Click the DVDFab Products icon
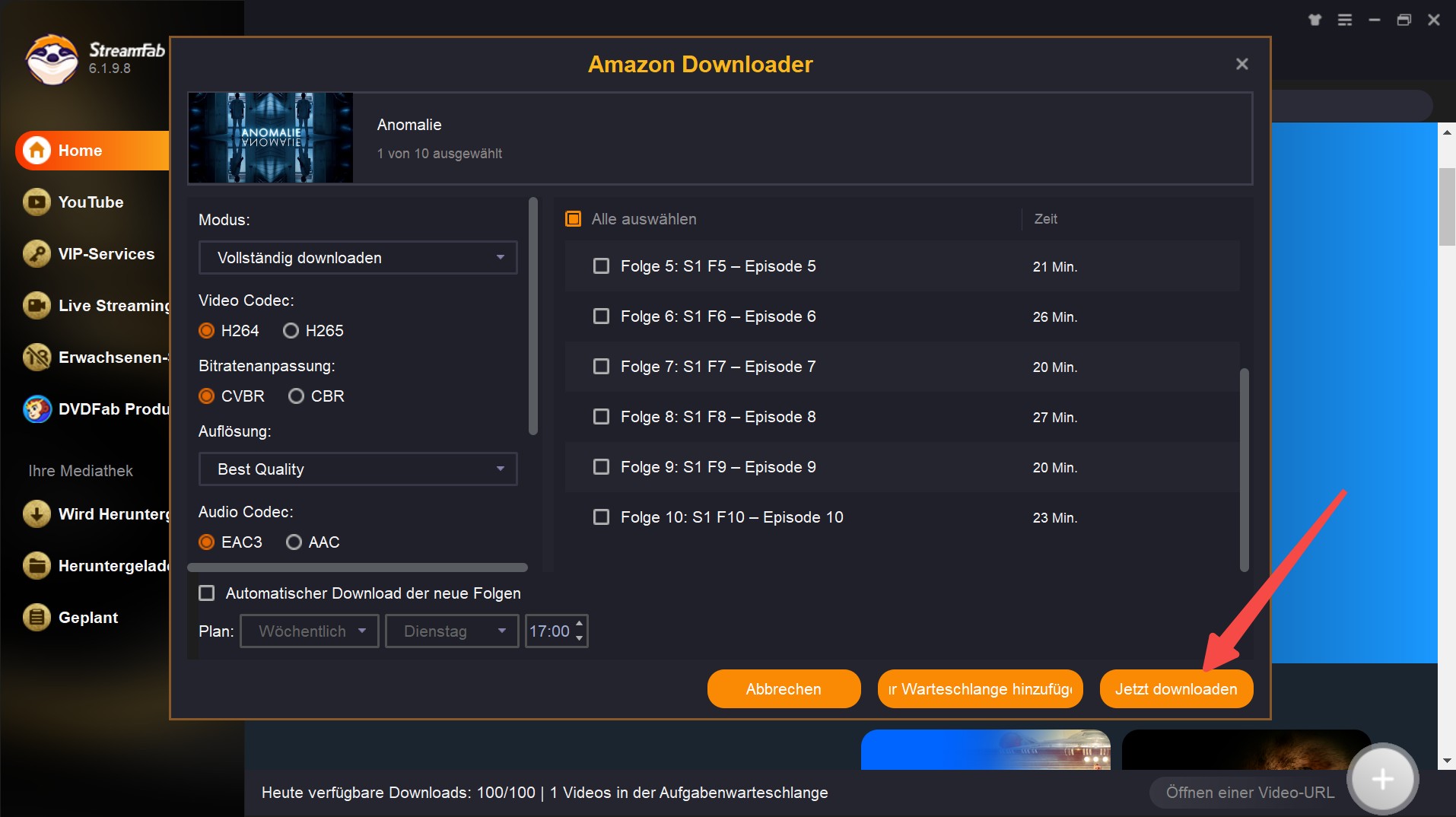The height and width of the screenshot is (817, 1456). pos(37,409)
